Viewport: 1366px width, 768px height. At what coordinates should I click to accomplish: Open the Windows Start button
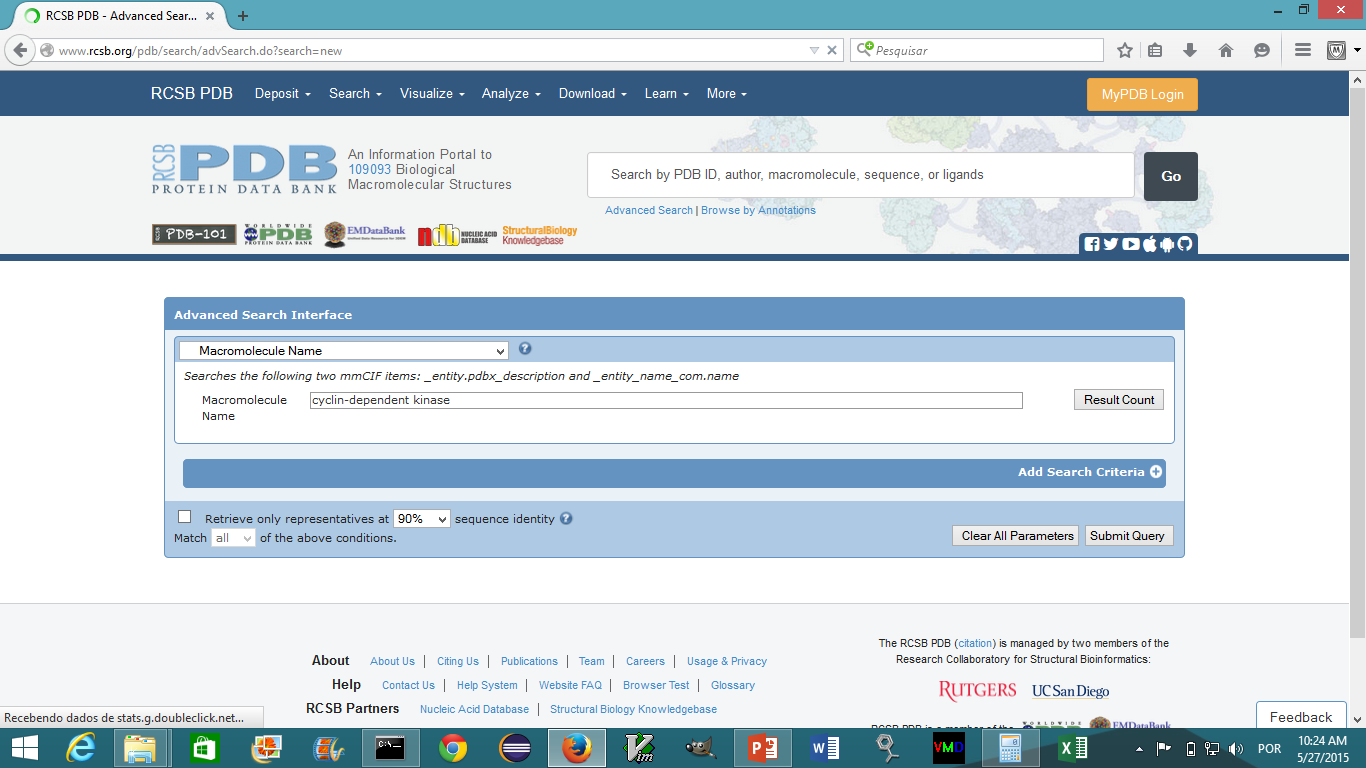coord(24,748)
